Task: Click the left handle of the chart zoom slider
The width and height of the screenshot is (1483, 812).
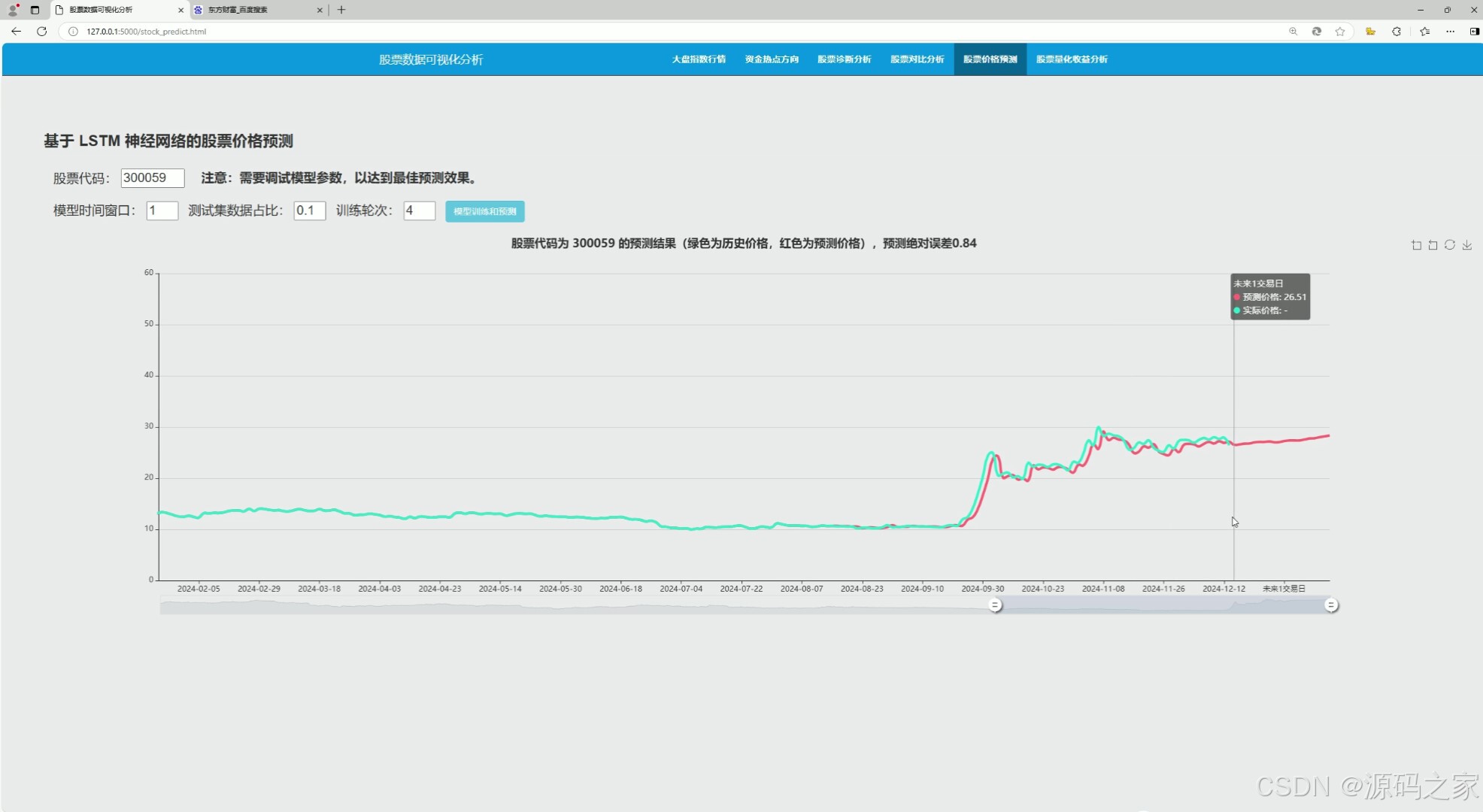Action: pos(995,605)
